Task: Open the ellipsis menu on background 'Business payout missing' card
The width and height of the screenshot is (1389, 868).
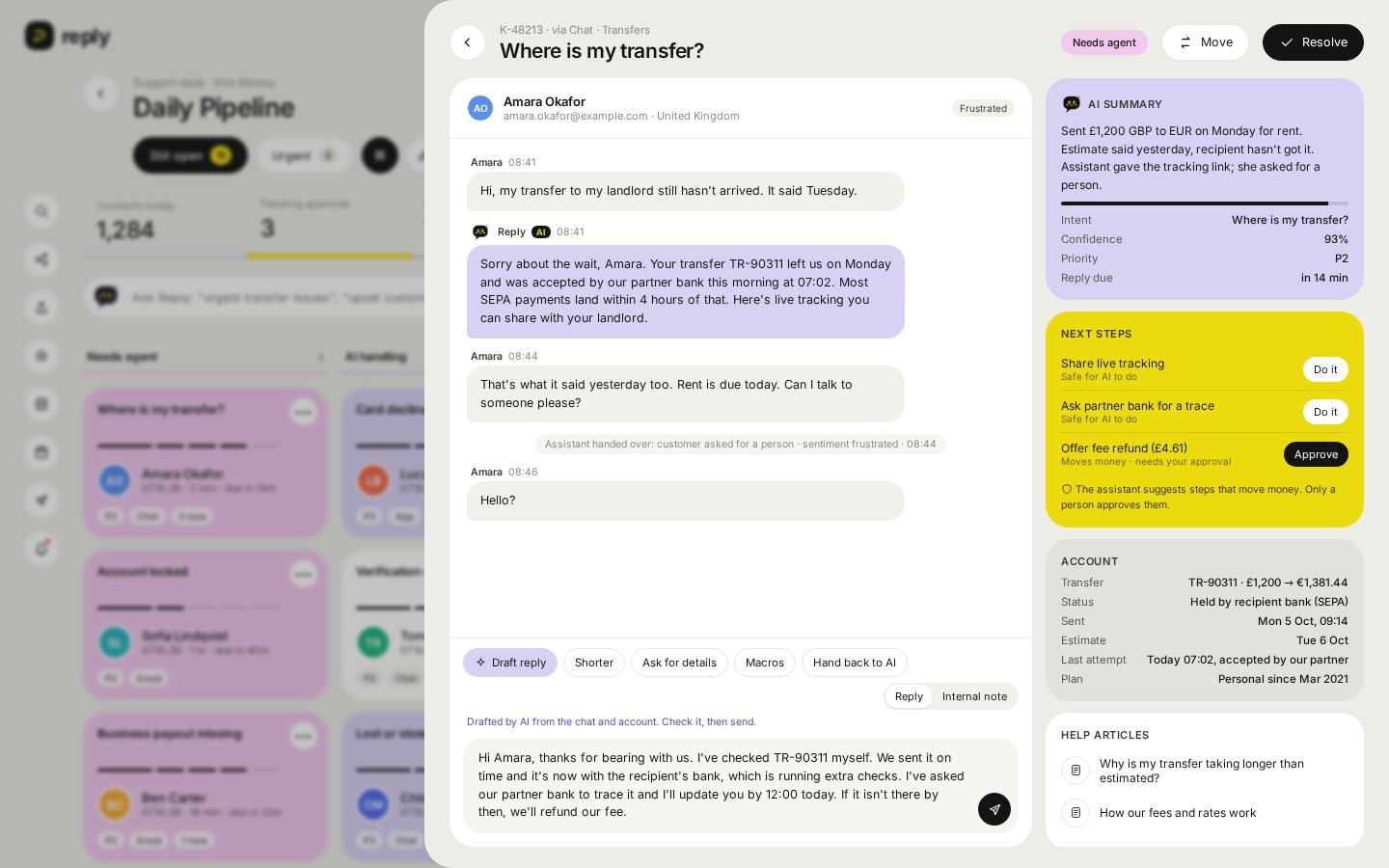Action: pos(304,736)
